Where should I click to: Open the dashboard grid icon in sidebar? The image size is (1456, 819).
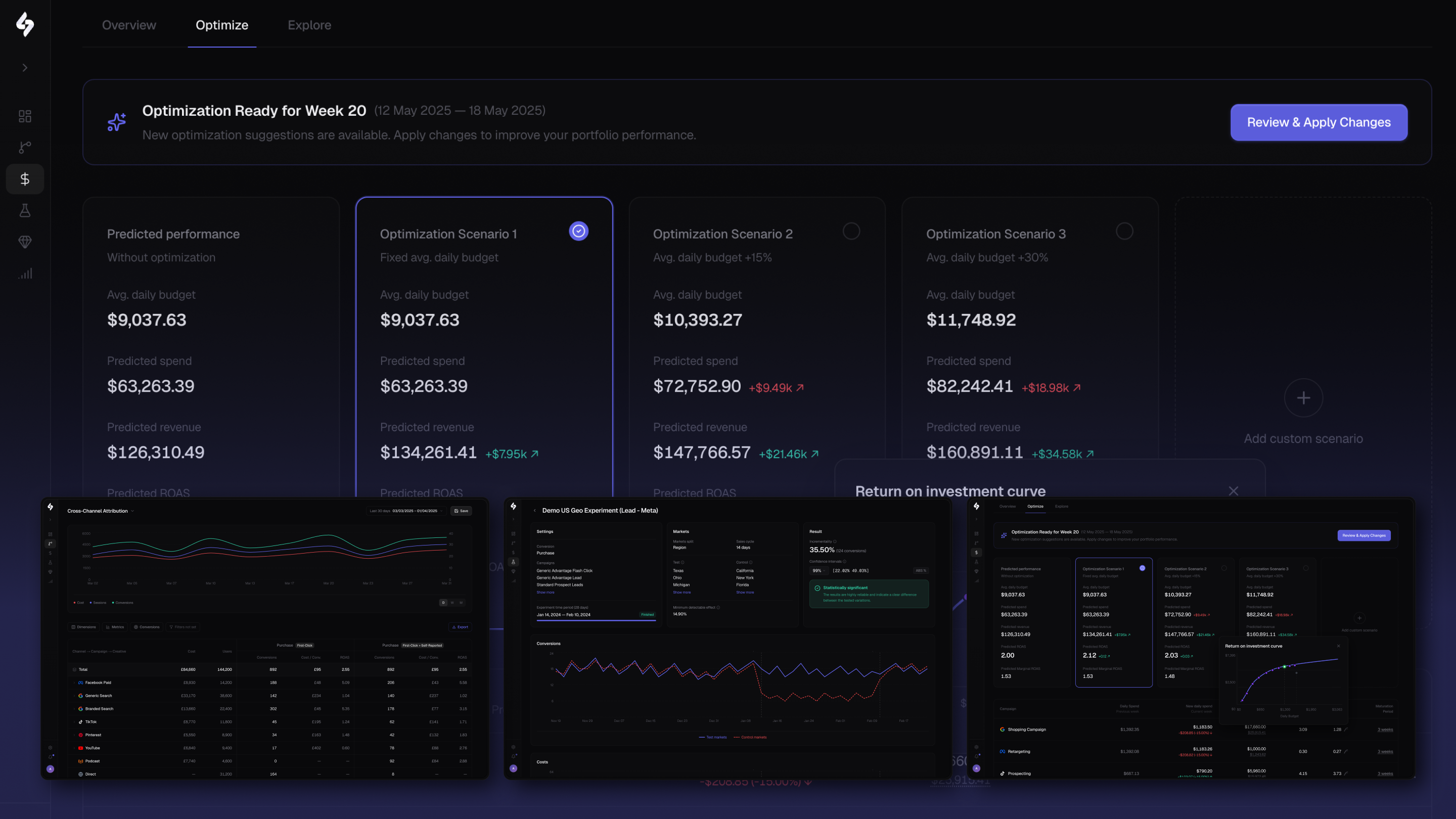pos(25,116)
